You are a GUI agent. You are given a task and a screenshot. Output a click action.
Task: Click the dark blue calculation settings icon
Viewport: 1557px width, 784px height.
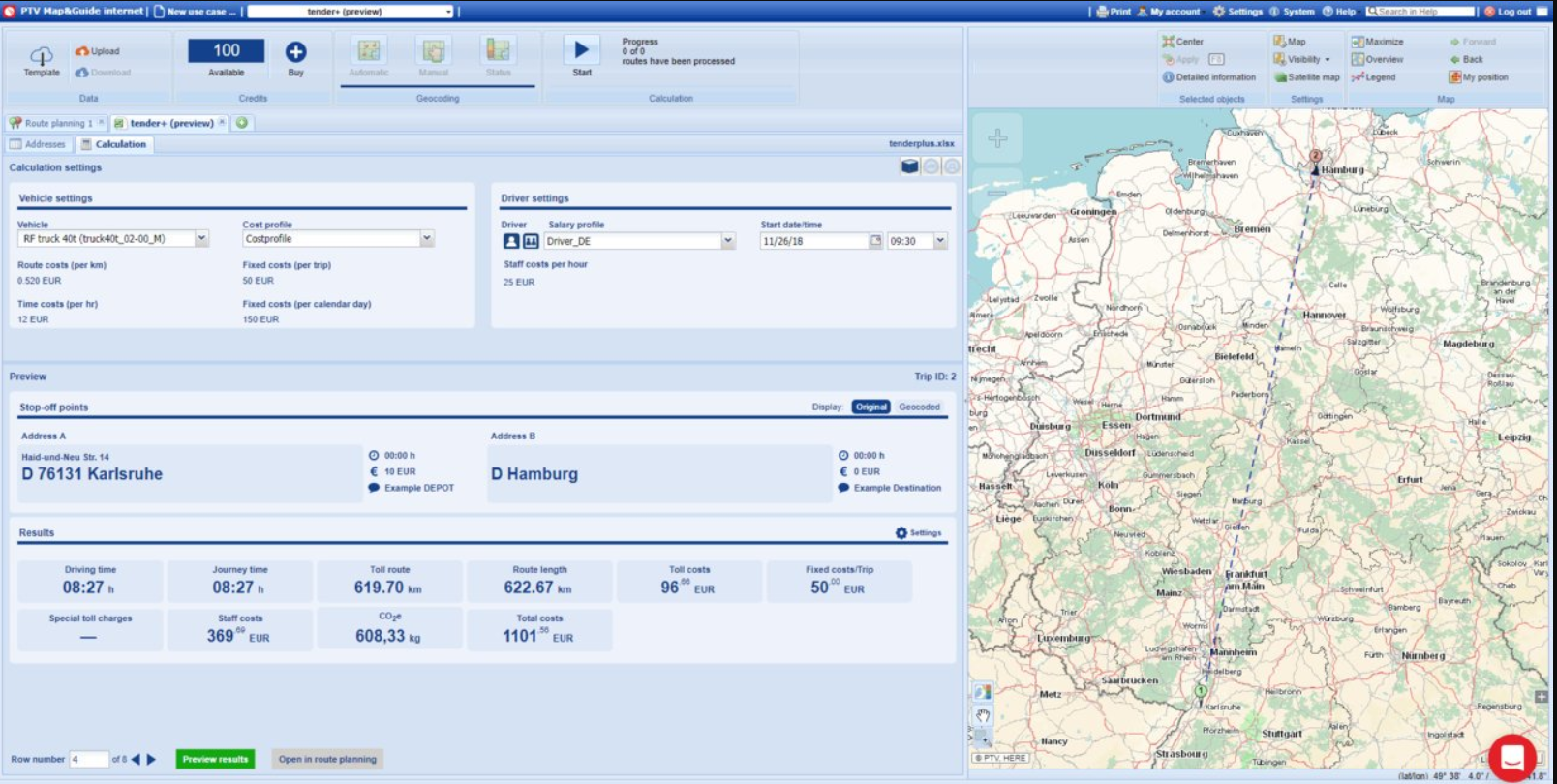click(x=909, y=166)
